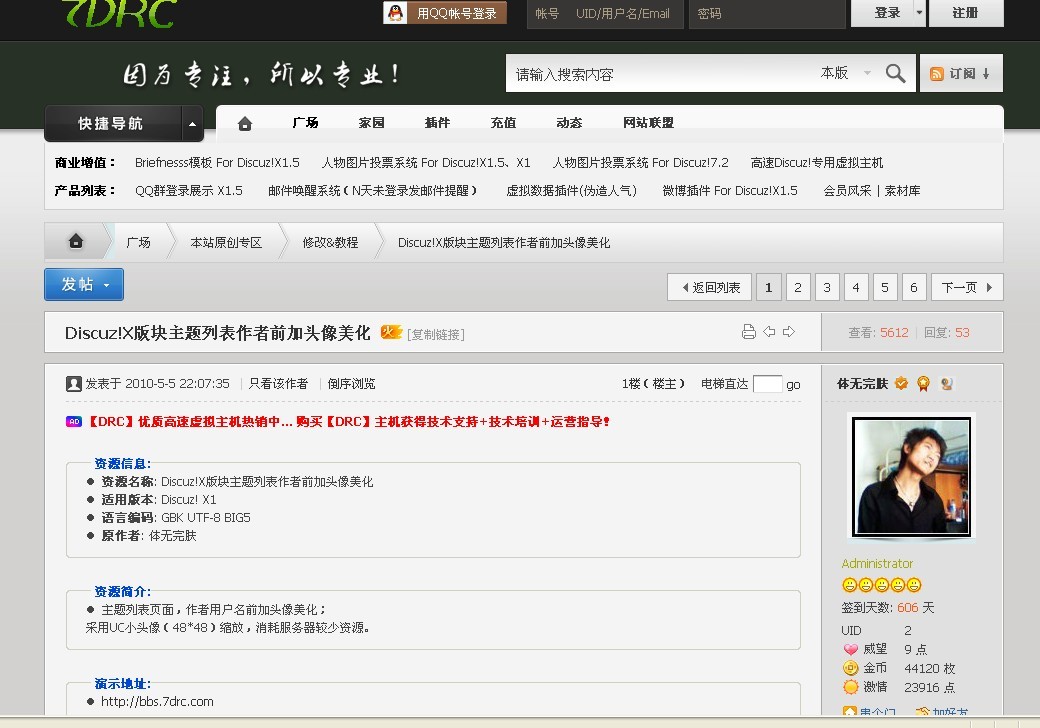Click the 体无完肤 username link
The width and height of the screenshot is (1040, 728).
pos(862,383)
